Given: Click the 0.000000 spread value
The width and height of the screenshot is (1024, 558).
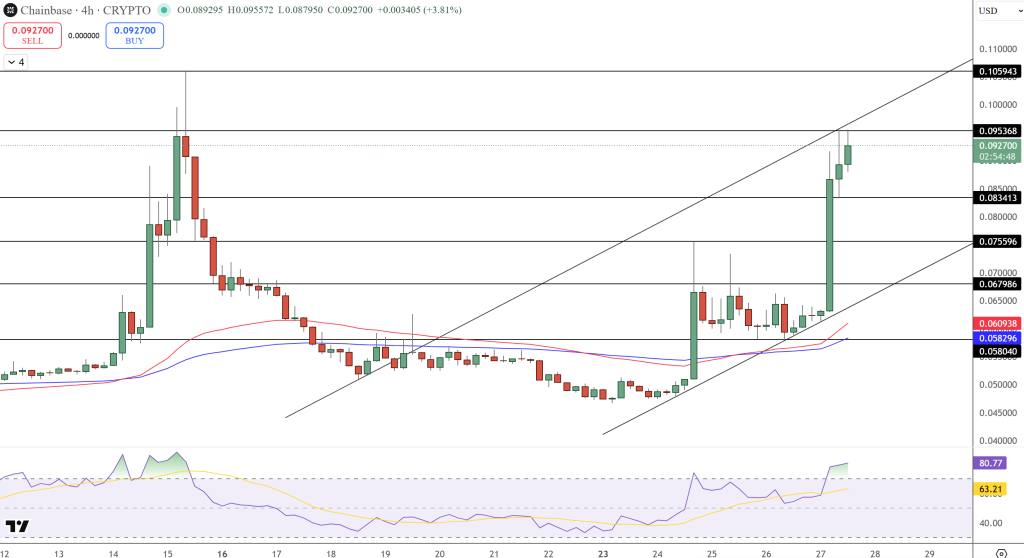Looking at the screenshot, I should point(84,36).
